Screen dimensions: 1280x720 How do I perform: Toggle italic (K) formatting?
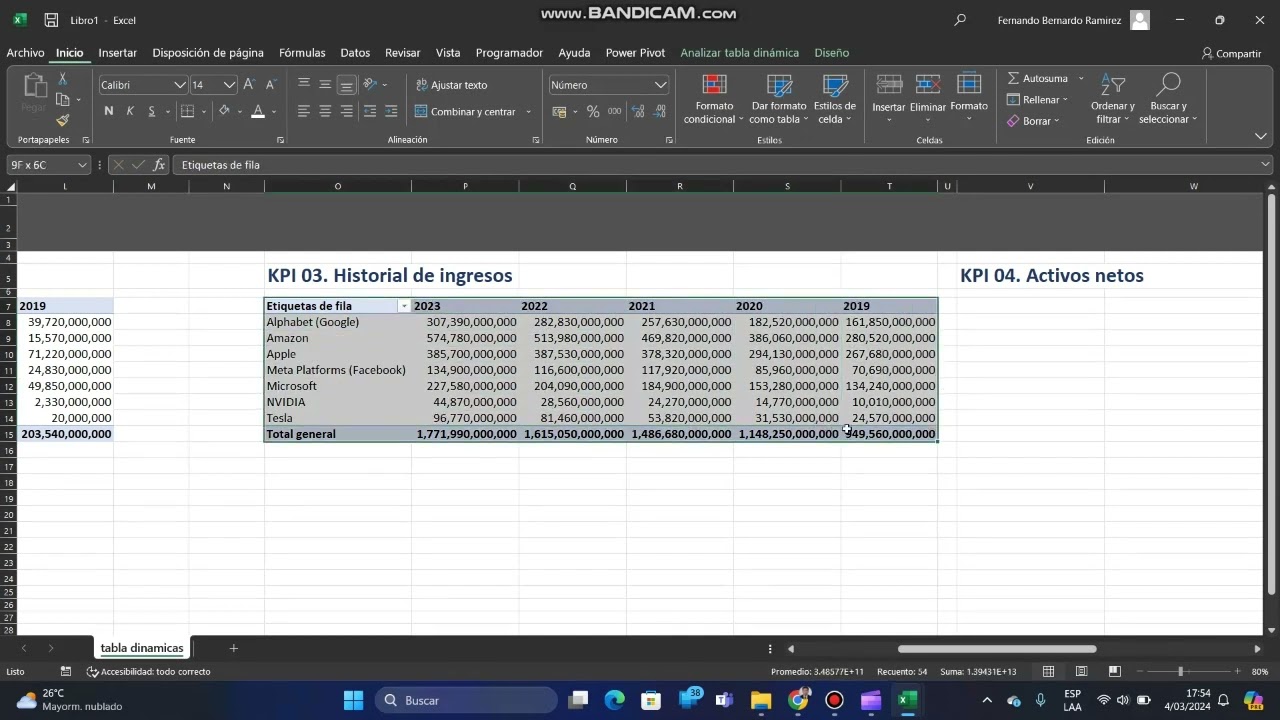pyautogui.click(x=130, y=111)
